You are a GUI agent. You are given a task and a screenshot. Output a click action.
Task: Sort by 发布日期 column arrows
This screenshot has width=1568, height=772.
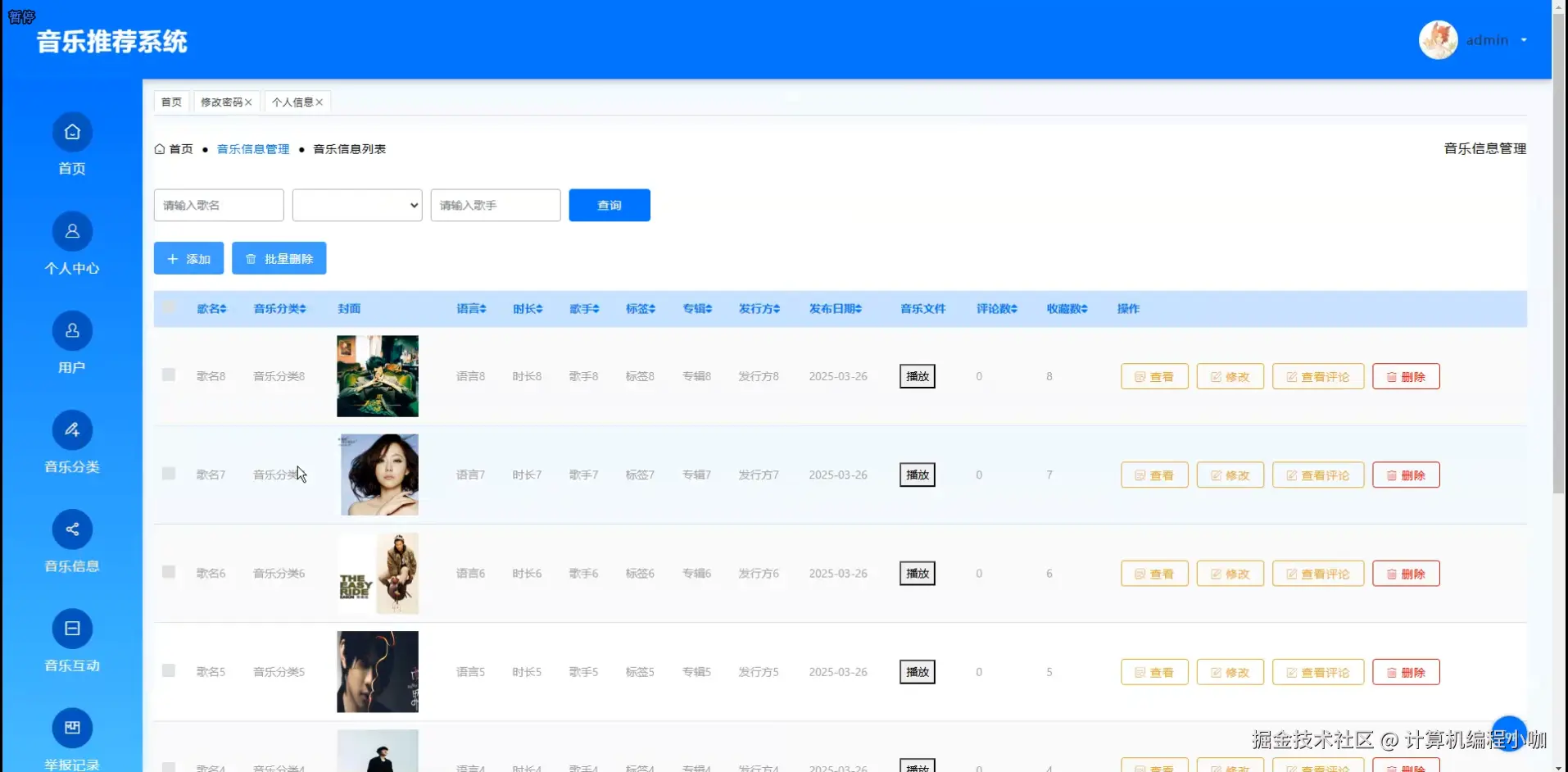[x=859, y=309]
